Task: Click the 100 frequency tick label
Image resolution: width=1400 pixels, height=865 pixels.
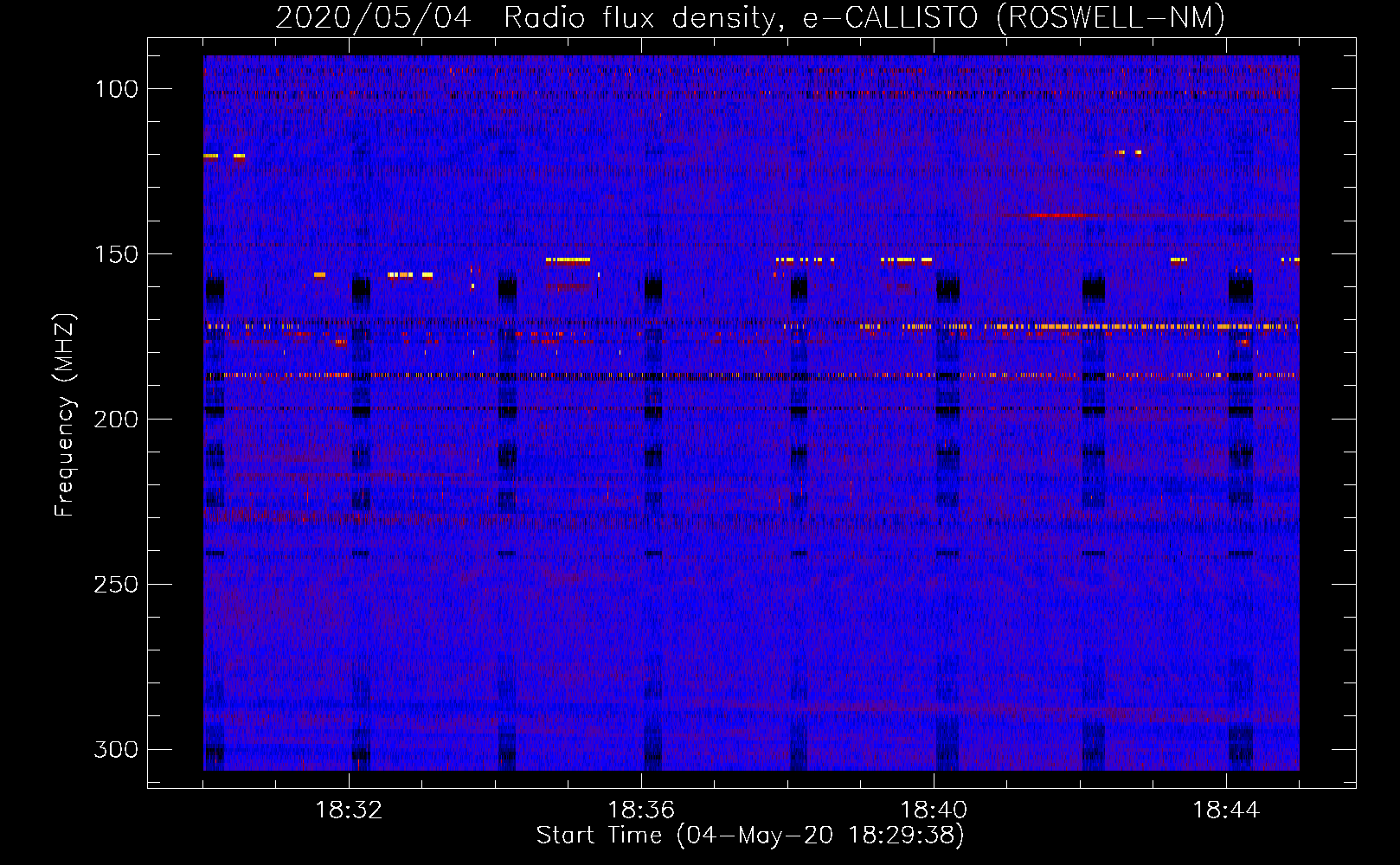Action: (116, 89)
